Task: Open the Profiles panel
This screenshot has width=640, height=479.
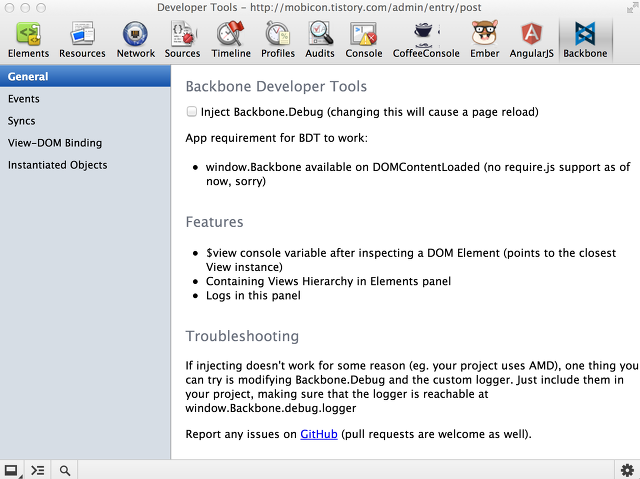Action: tap(278, 40)
